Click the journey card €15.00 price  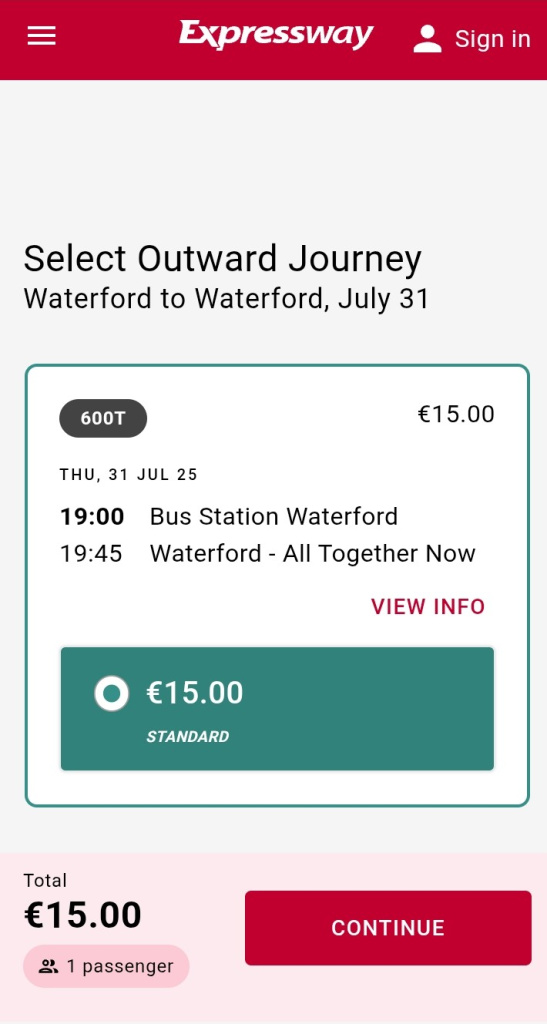(456, 414)
